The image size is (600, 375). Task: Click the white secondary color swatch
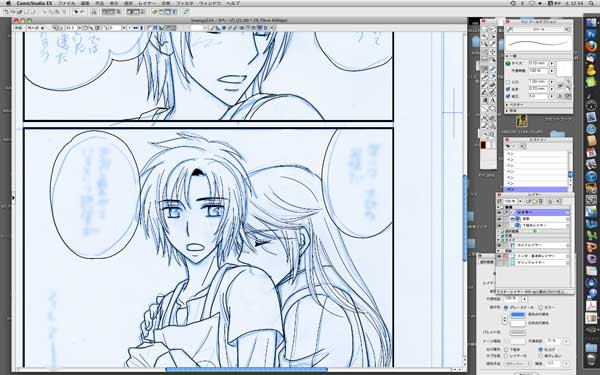tap(517, 323)
